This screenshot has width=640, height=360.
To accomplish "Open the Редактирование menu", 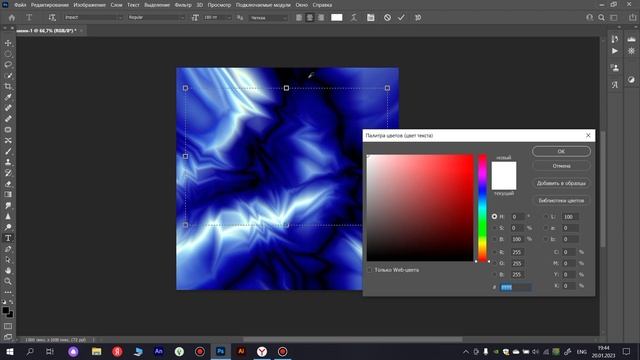I will 49,5.
